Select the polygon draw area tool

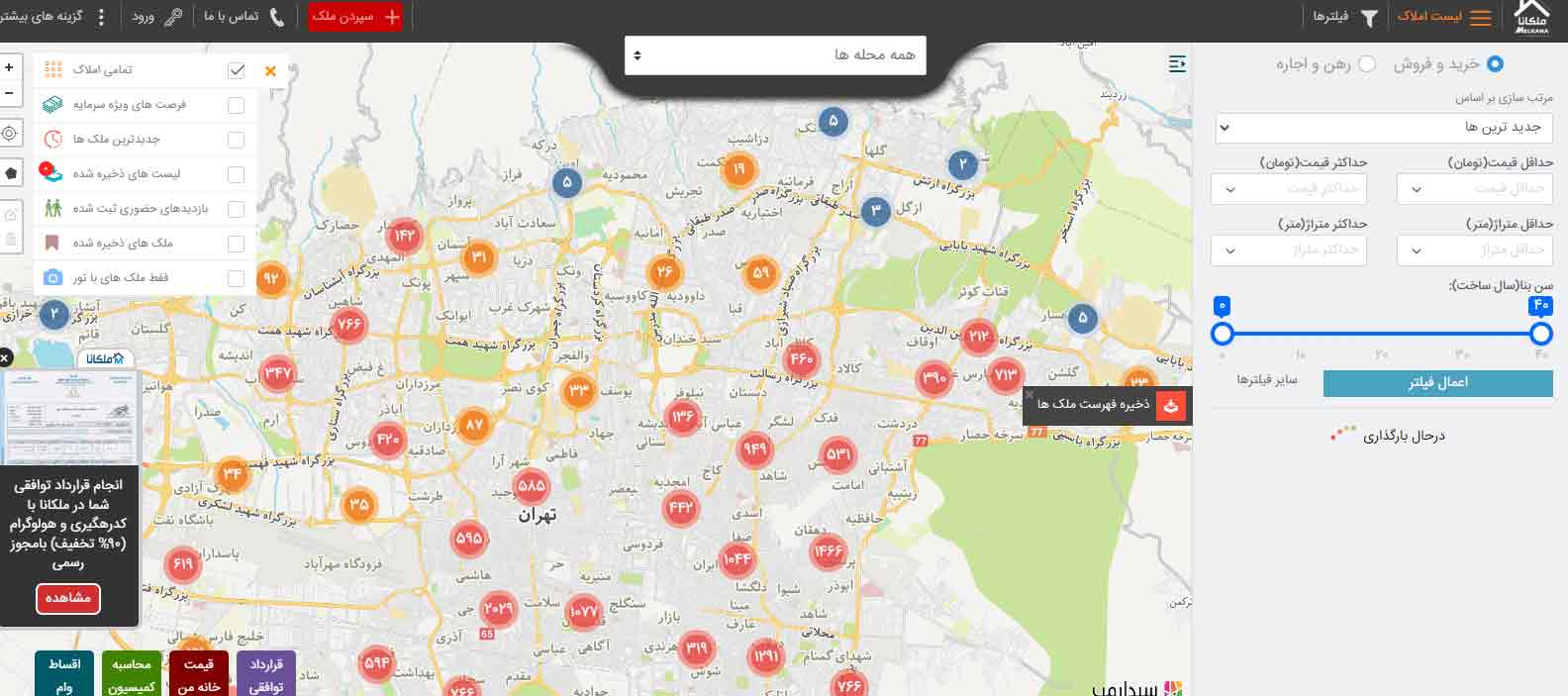[10, 173]
